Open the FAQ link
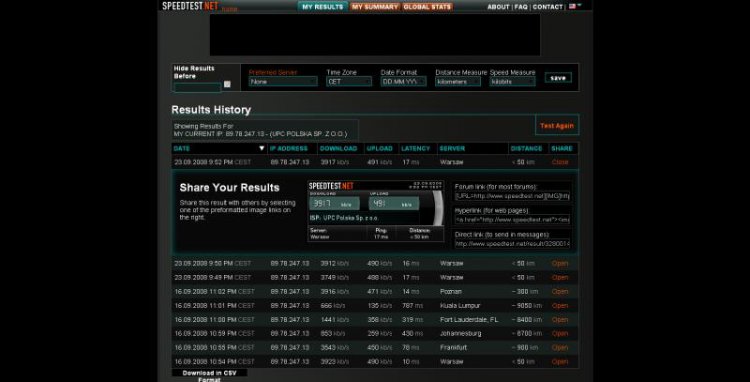The height and width of the screenshot is (382, 750). [x=521, y=7]
